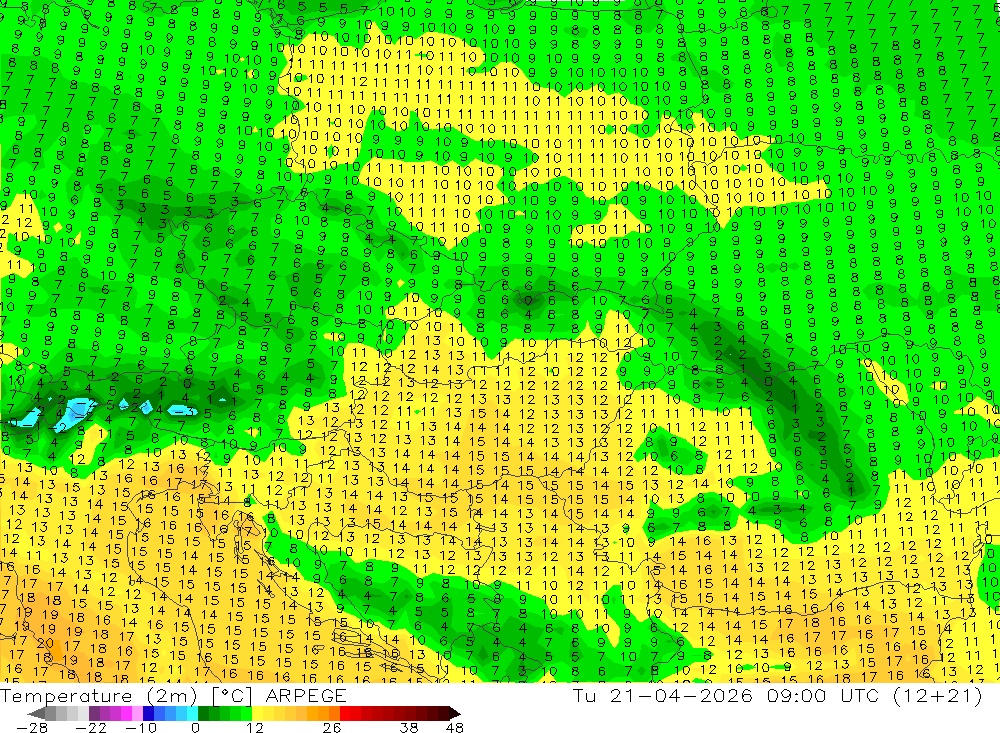Image resolution: width=1000 pixels, height=733 pixels.
Task: Click the -22 legend label
Action: tap(91, 727)
